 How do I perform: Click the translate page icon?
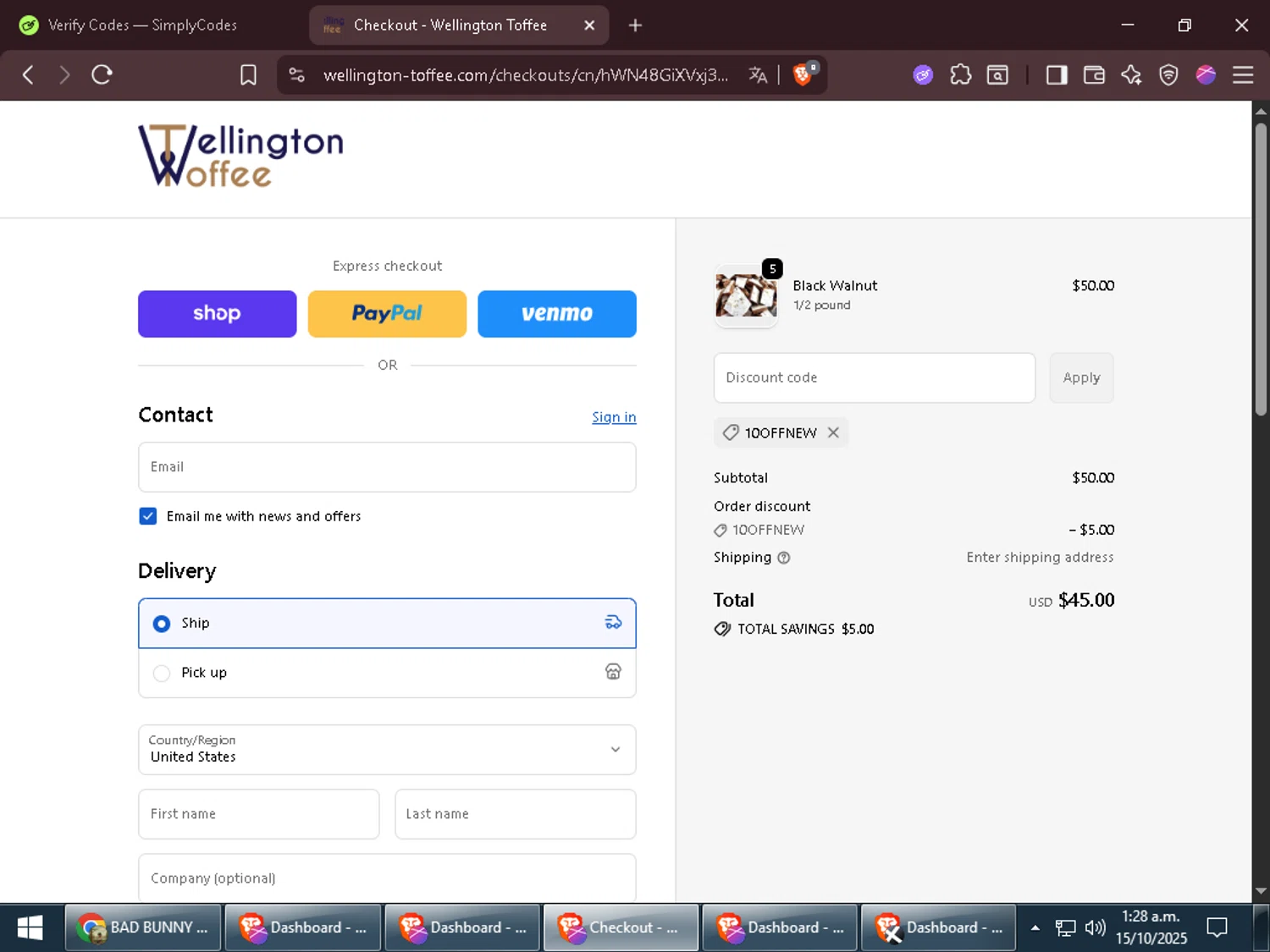(x=758, y=75)
